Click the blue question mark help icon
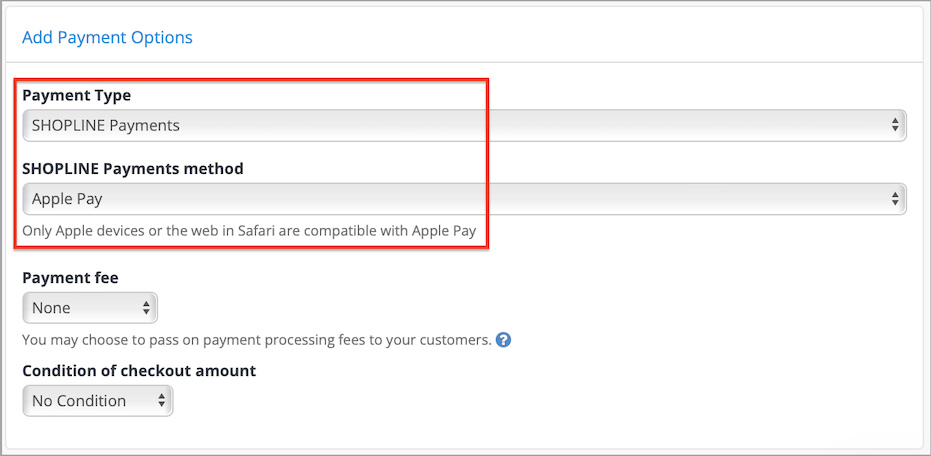 pyautogui.click(x=504, y=340)
